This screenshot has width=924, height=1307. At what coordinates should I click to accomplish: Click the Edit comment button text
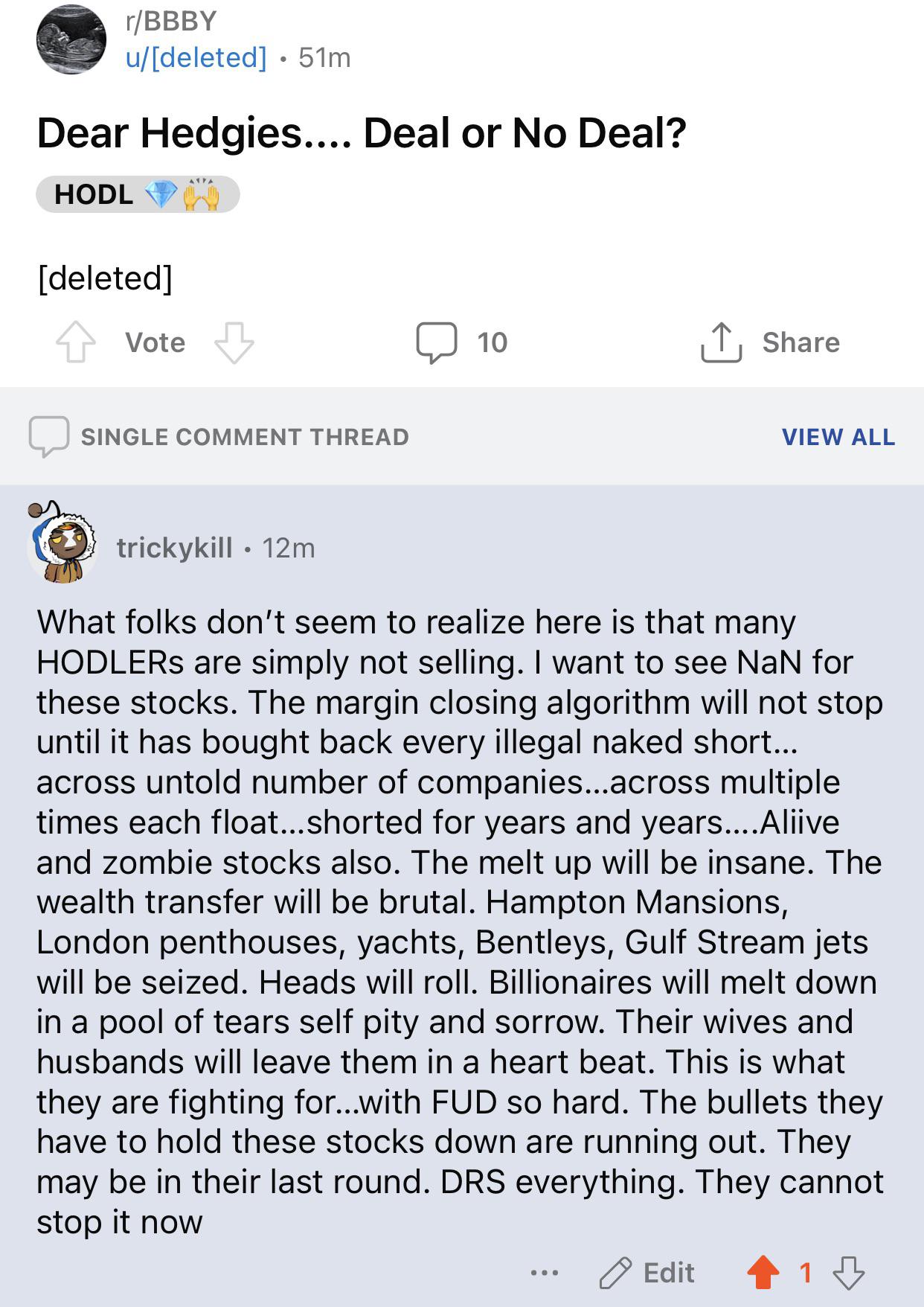click(669, 1274)
